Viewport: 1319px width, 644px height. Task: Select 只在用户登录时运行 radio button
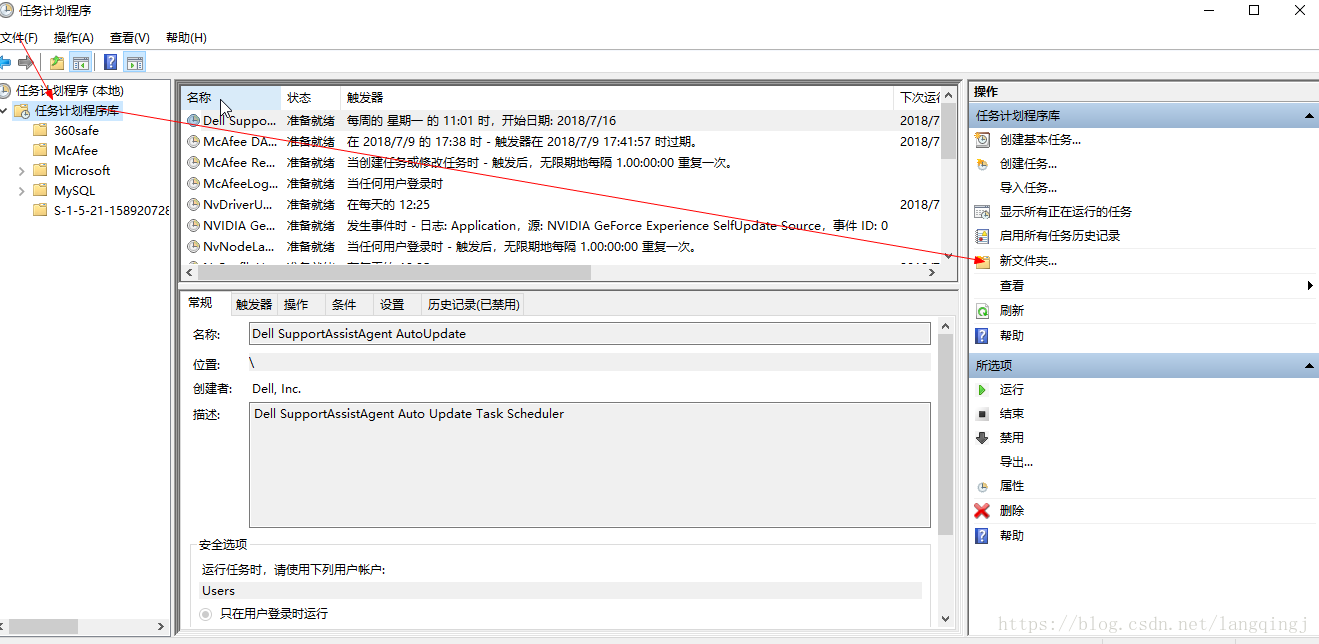[206, 614]
